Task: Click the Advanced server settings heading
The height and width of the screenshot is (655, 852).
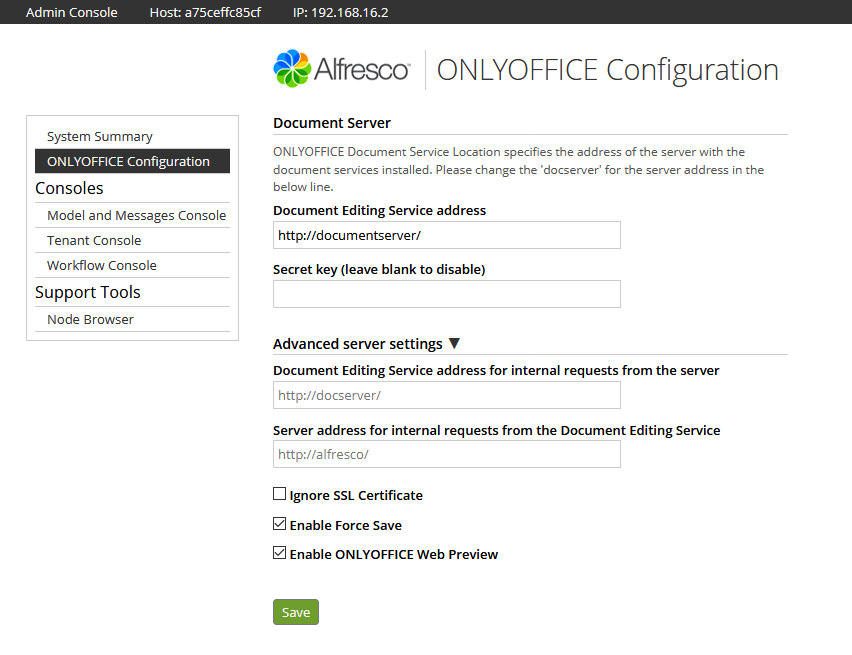Action: click(x=358, y=344)
